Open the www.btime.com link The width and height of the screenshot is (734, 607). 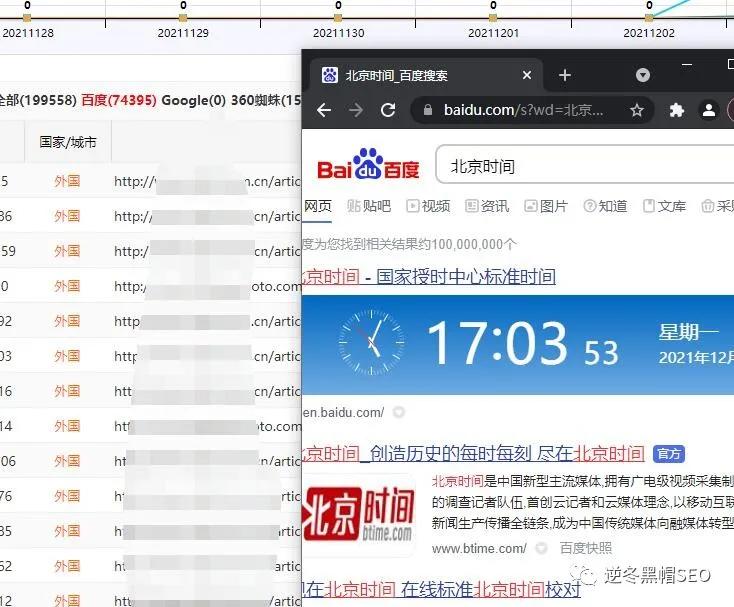pos(479,548)
